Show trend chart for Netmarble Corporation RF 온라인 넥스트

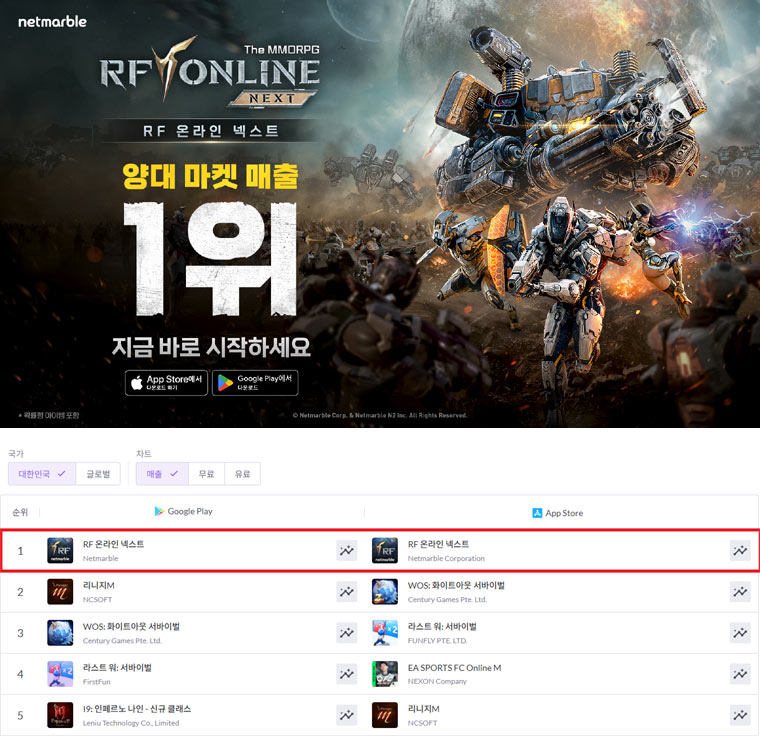point(740,551)
